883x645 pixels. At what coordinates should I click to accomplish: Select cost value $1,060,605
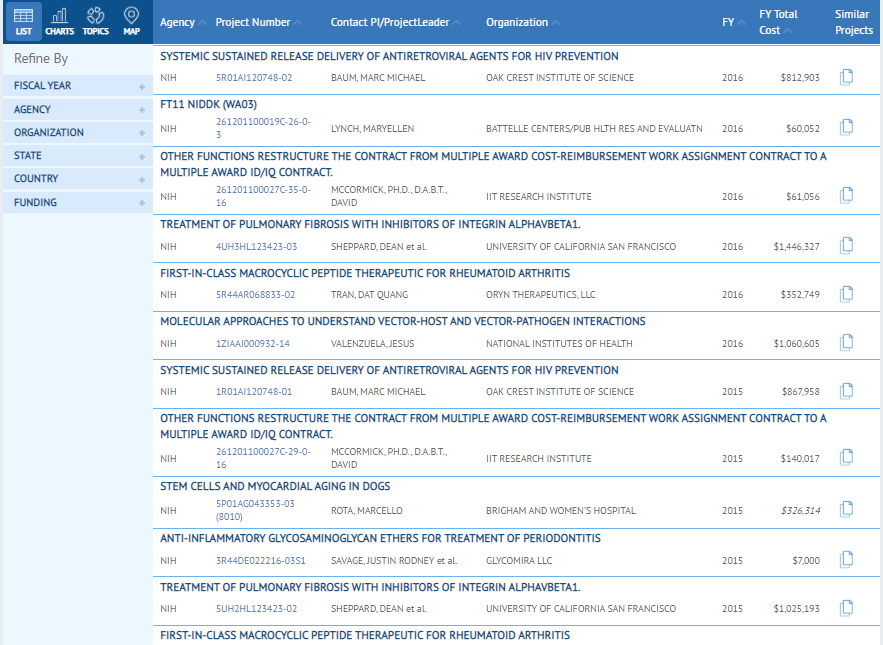796,344
